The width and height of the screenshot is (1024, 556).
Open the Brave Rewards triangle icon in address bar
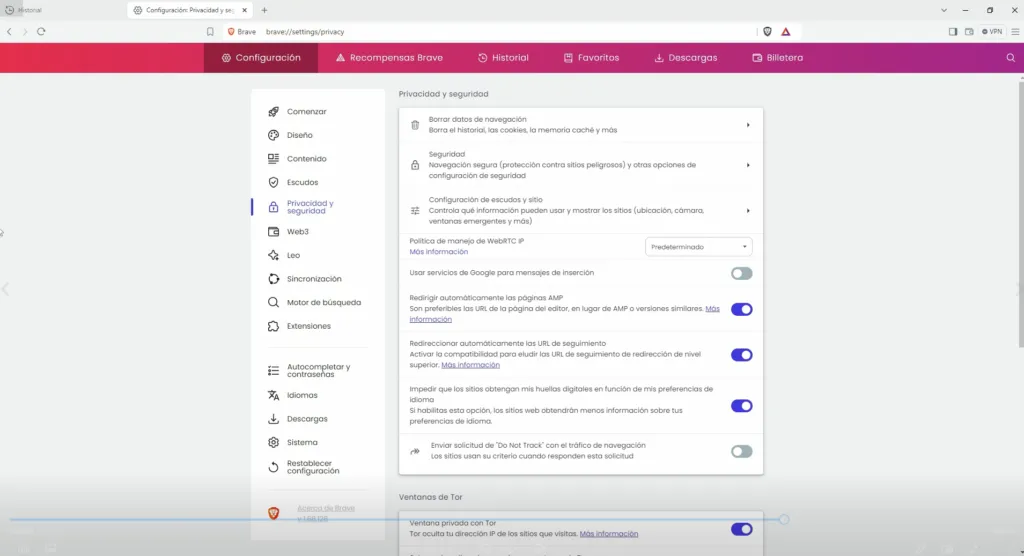click(786, 31)
